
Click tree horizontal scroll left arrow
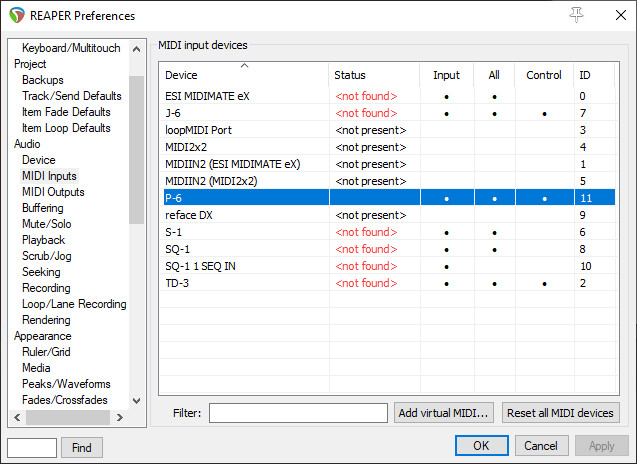pos(17,417)
